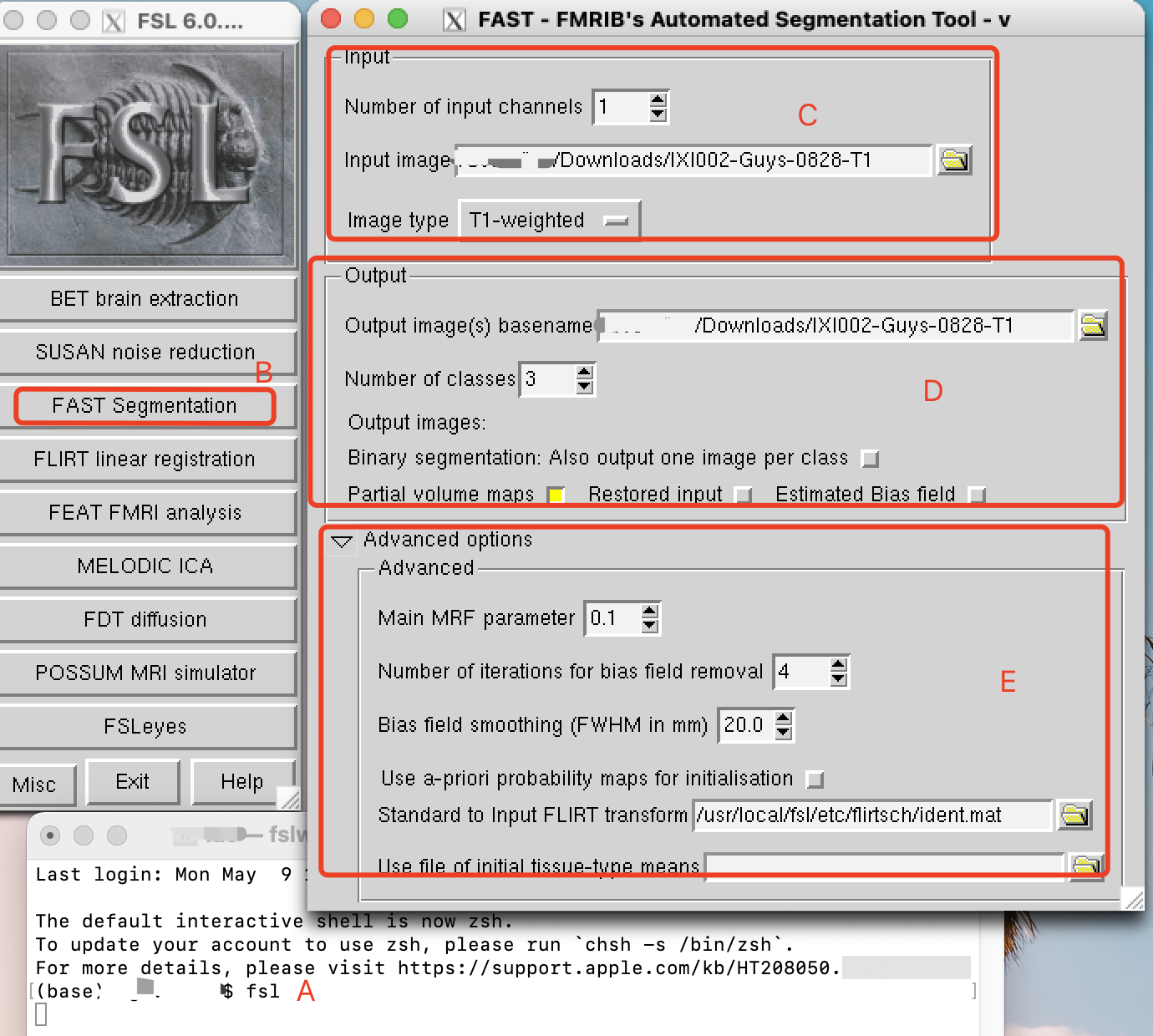Click the Input image path field
1153x1036 pixels.
tap(693, 160)
